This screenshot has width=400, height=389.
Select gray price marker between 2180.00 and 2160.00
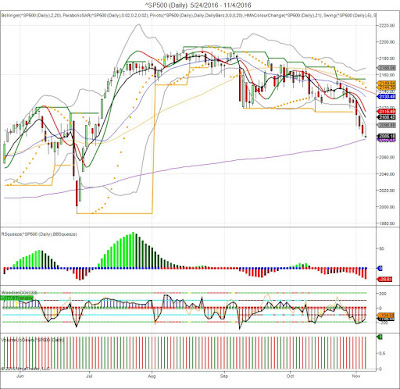386,67
